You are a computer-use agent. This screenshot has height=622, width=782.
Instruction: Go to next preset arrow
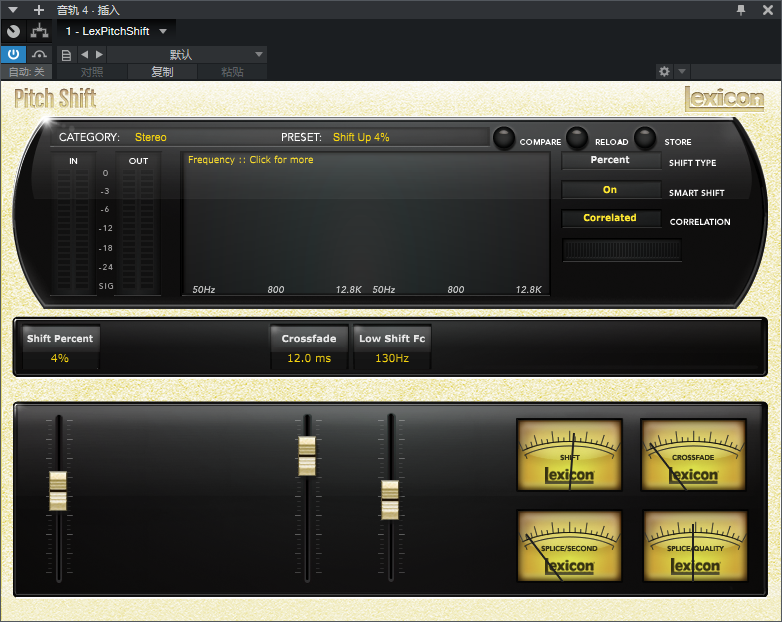coord(99,54)
